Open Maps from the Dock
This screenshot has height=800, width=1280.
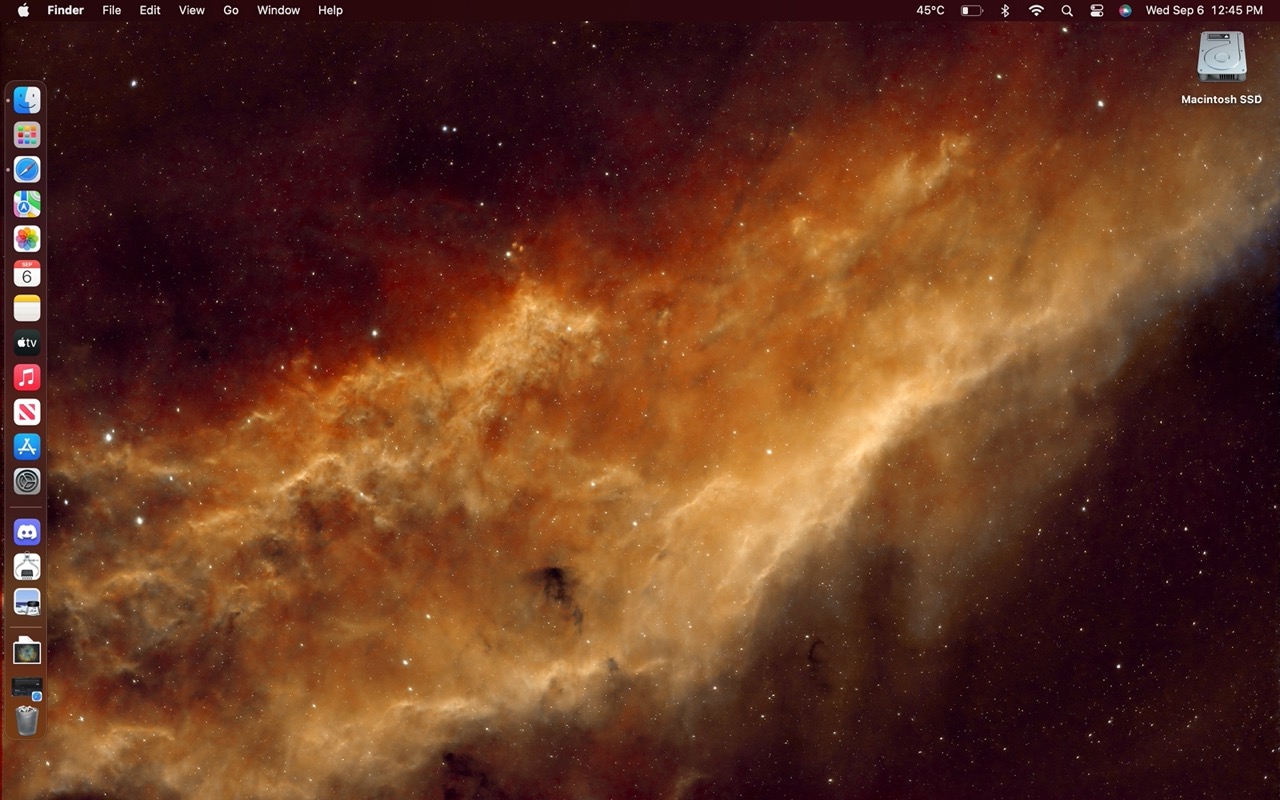coord(27,204)
